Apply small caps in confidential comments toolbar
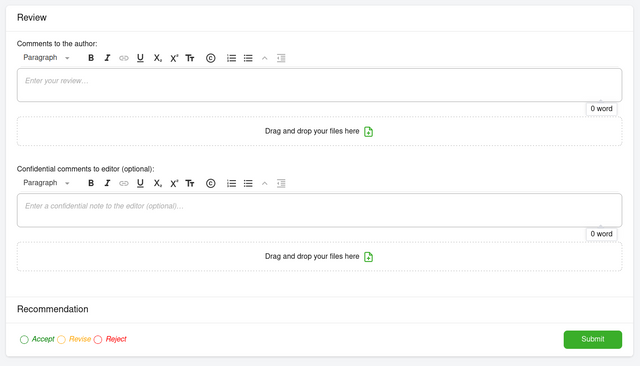640x366 pixels. [x=190, y=183]
